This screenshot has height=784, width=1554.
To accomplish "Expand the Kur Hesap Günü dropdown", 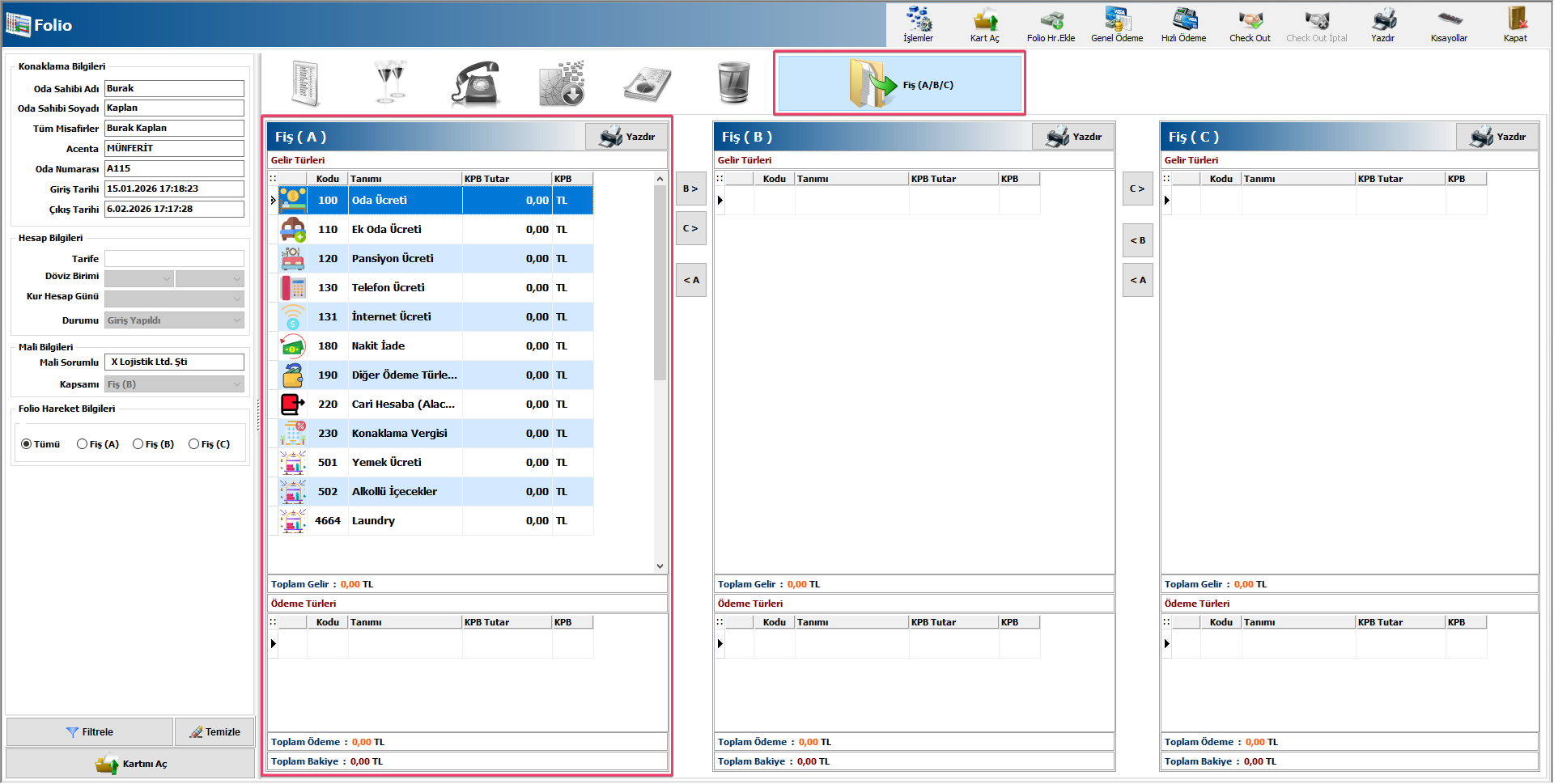I will [237, 299].
